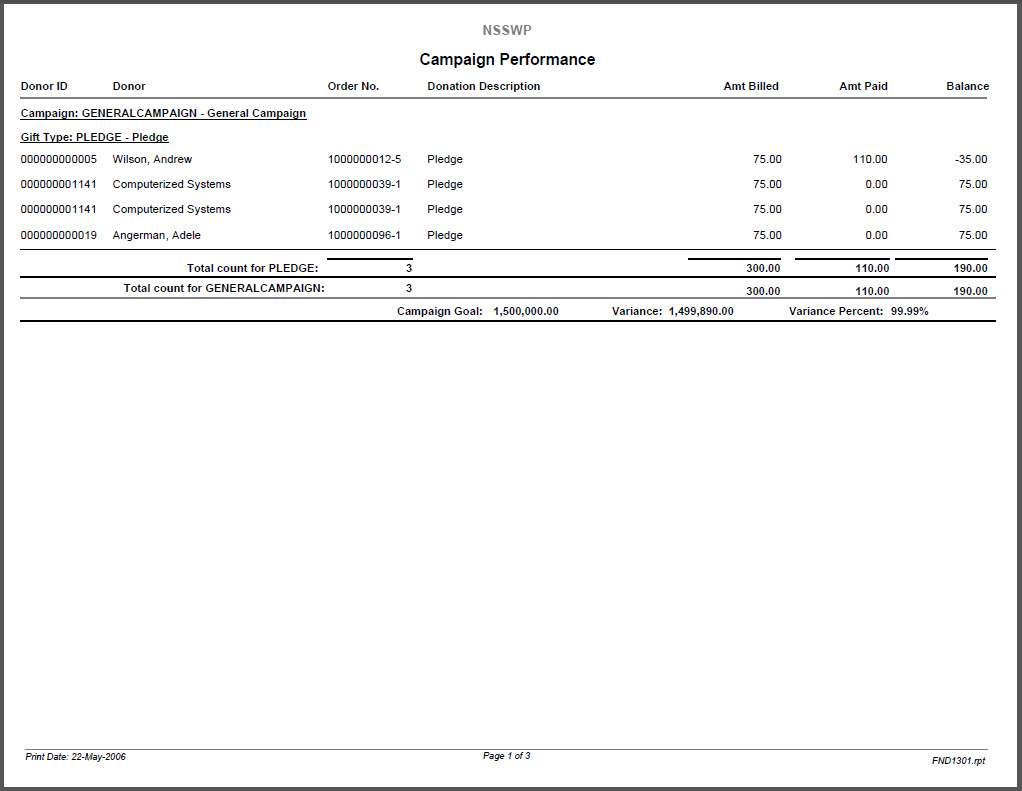The height and width of the screenshot is (791, 1022).
Task: Click the Variance 1,499,890.00 value
Action: [701, 311]
